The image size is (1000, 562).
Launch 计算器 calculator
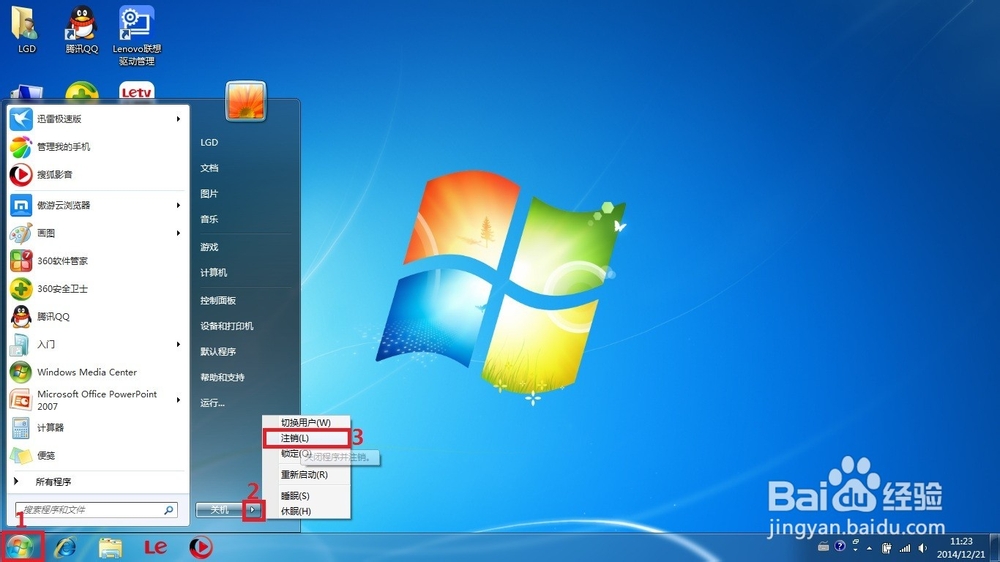pos(98,428)
